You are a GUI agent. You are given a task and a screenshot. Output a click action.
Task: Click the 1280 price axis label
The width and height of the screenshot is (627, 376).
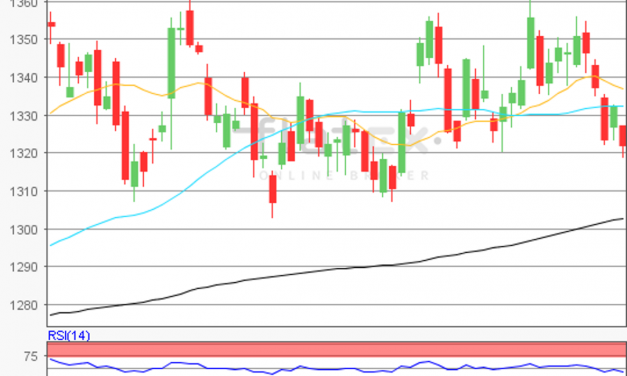25,305
